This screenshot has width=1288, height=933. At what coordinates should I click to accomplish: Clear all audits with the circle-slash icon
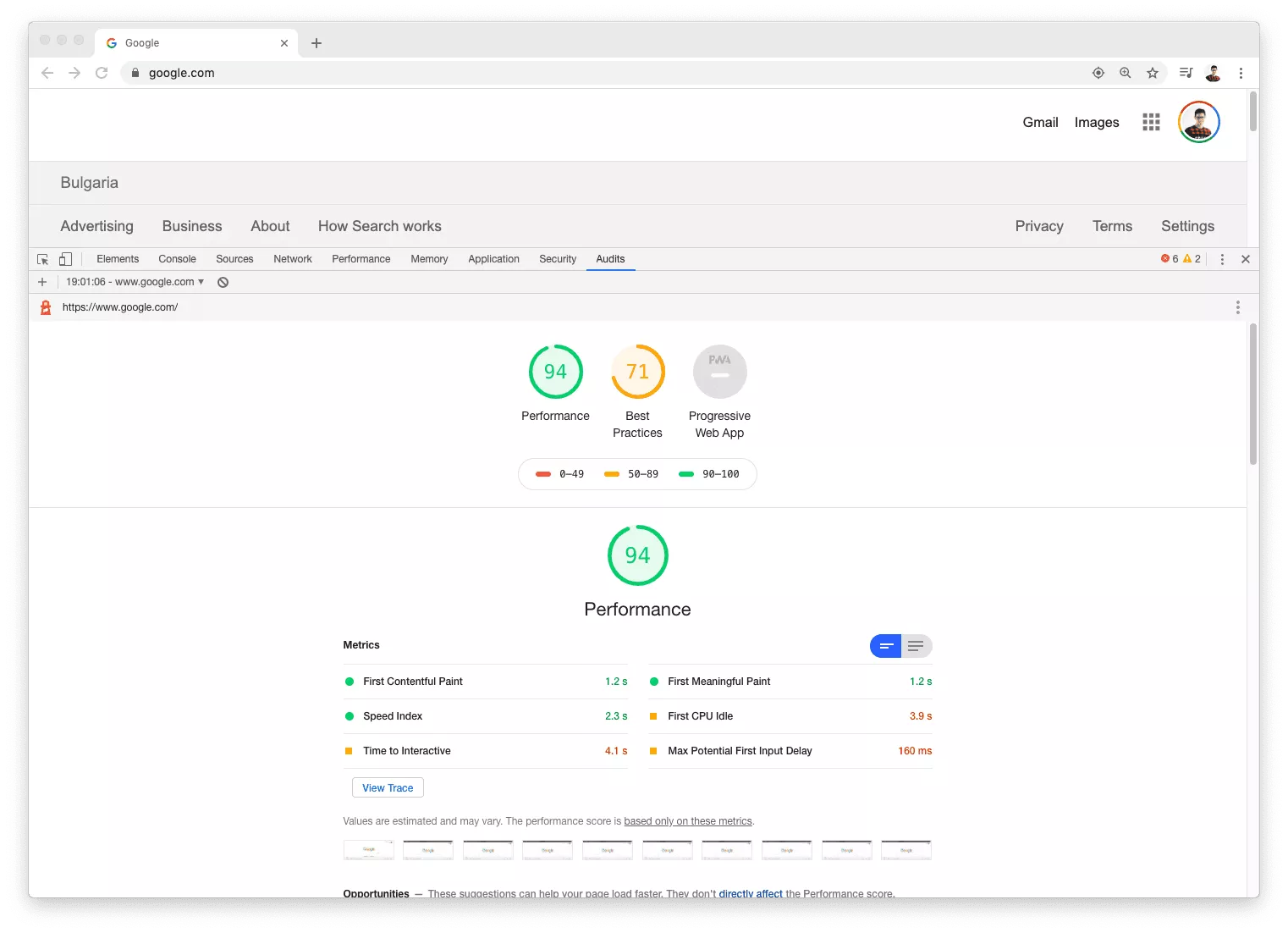(223, 282)
